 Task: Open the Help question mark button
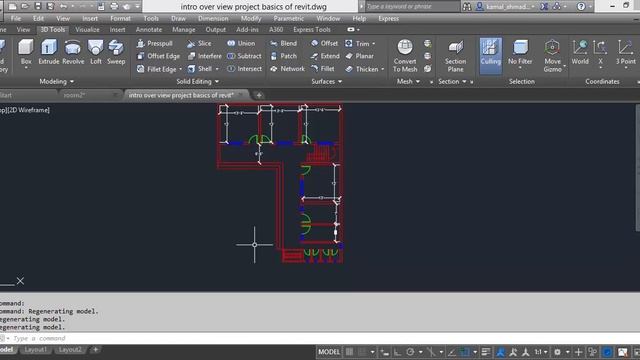581,6
